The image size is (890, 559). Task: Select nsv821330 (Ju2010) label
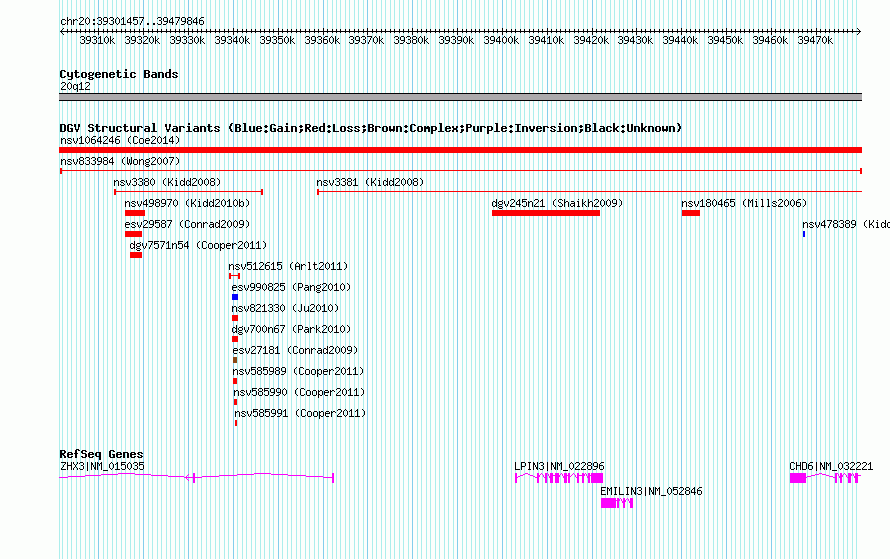(x=285, y=308)
